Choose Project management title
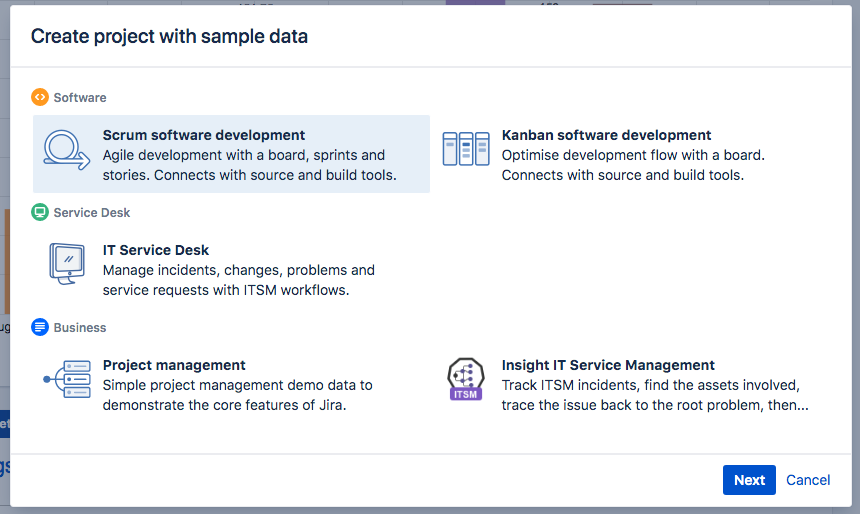The height and width of the screenshot is (514, 860). [174, 365]
